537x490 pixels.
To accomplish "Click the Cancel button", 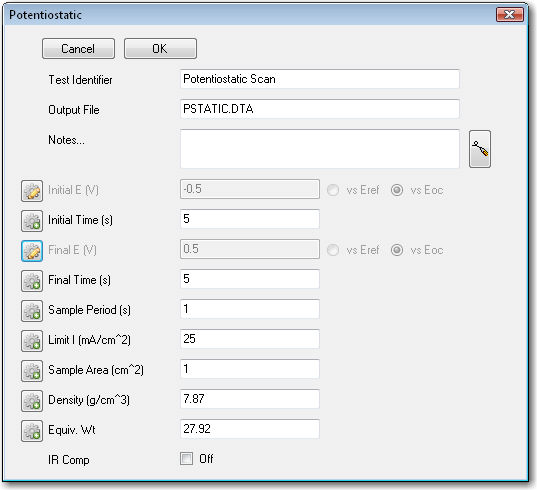I will click(x=78, y=49).
